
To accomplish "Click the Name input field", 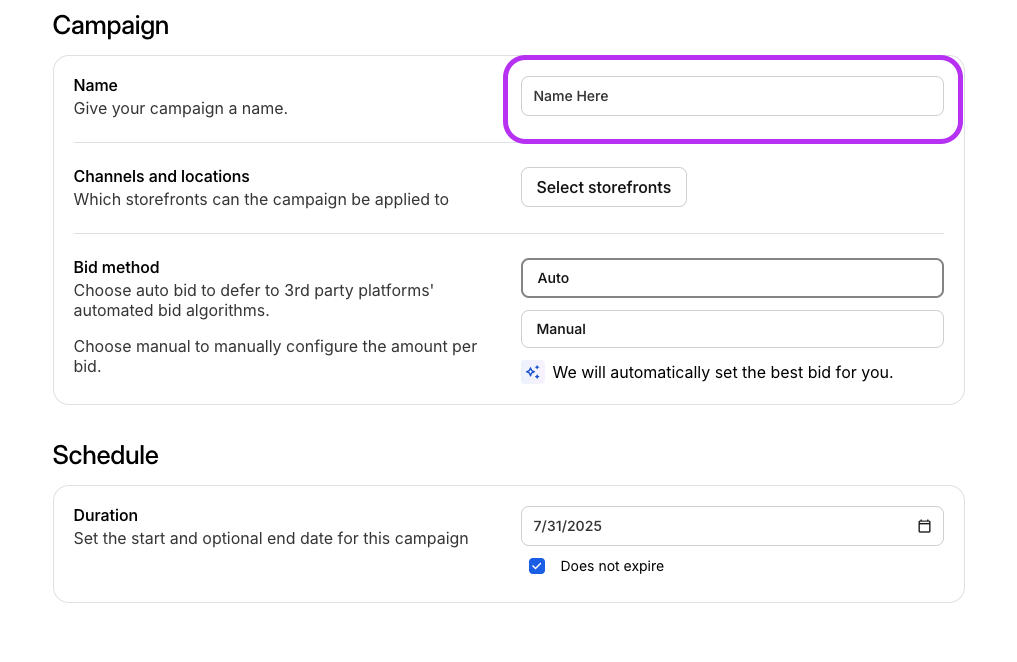I will point(731,96).
